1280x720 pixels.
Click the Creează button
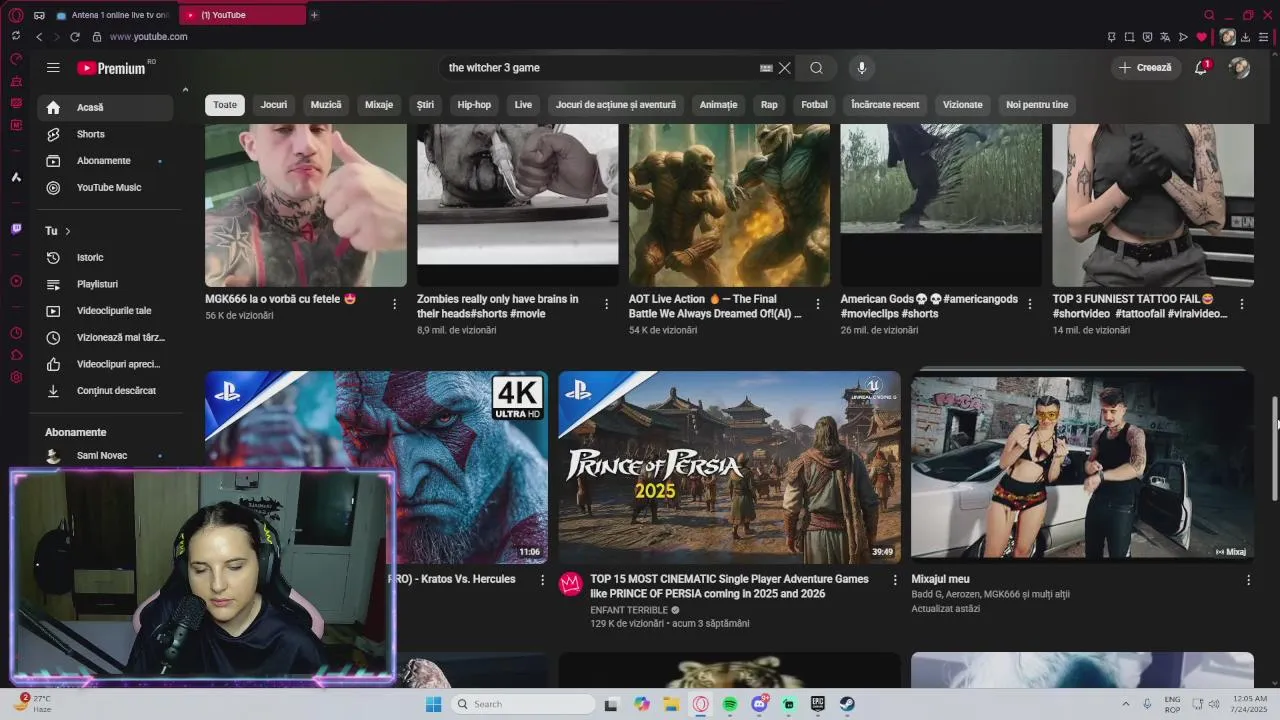(1146, 68)
